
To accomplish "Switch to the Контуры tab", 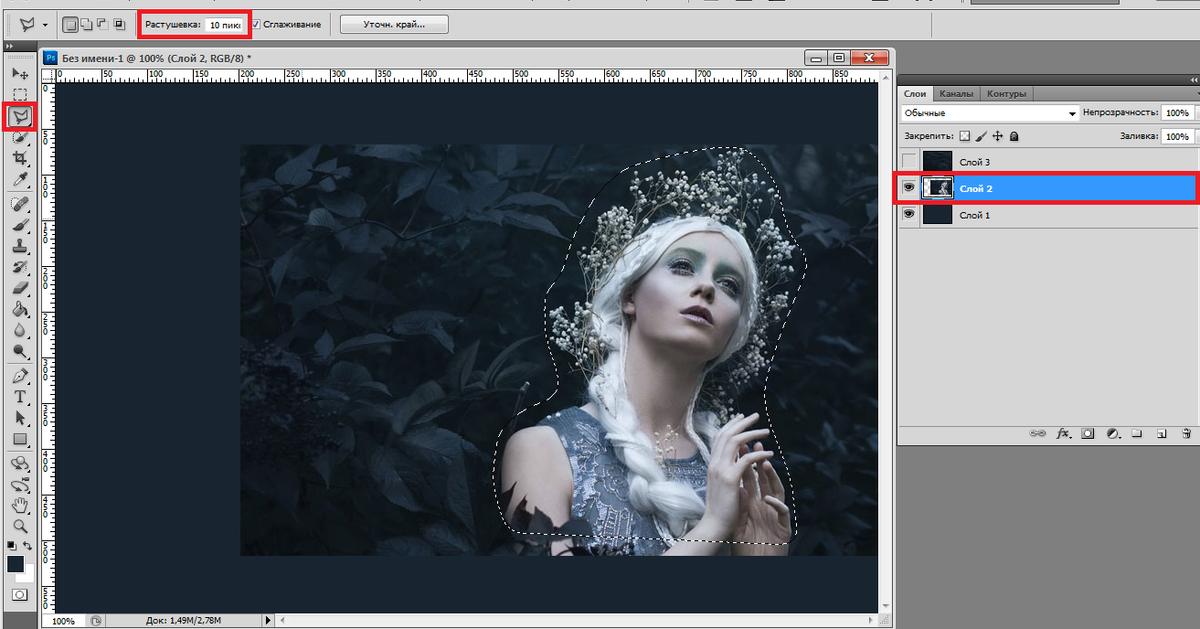I will [x=1006, y=94].
